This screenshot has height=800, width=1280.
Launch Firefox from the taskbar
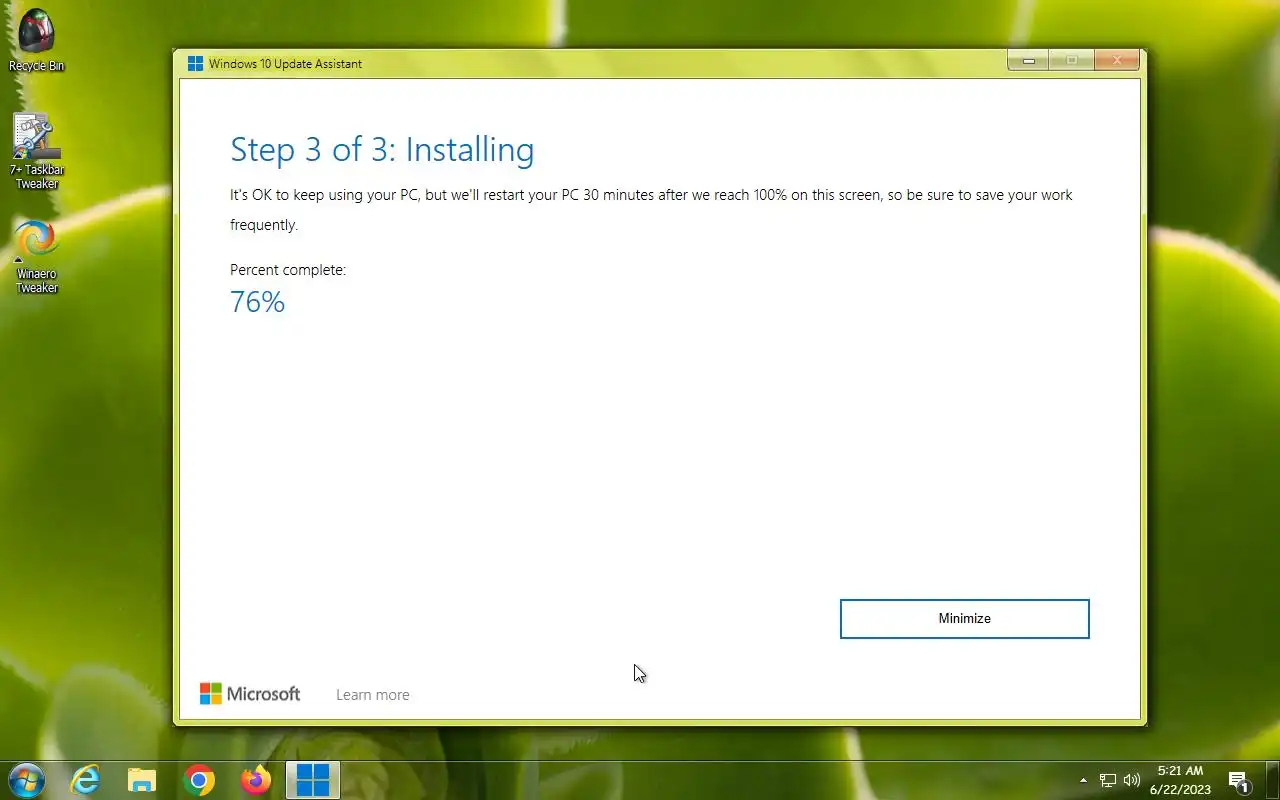(x=256, y=780)
